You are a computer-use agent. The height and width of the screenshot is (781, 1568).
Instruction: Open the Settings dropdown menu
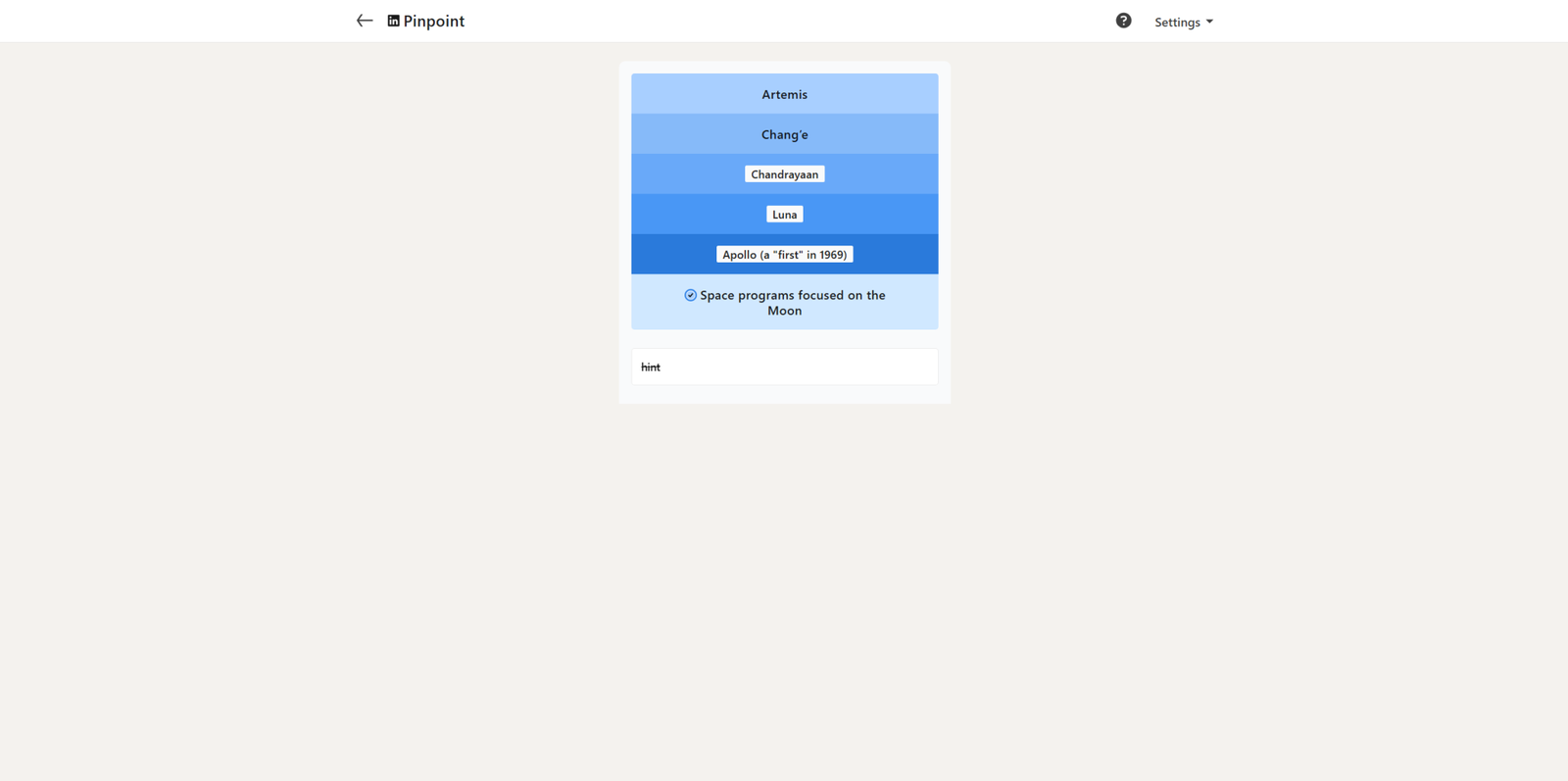point(1177,22)
